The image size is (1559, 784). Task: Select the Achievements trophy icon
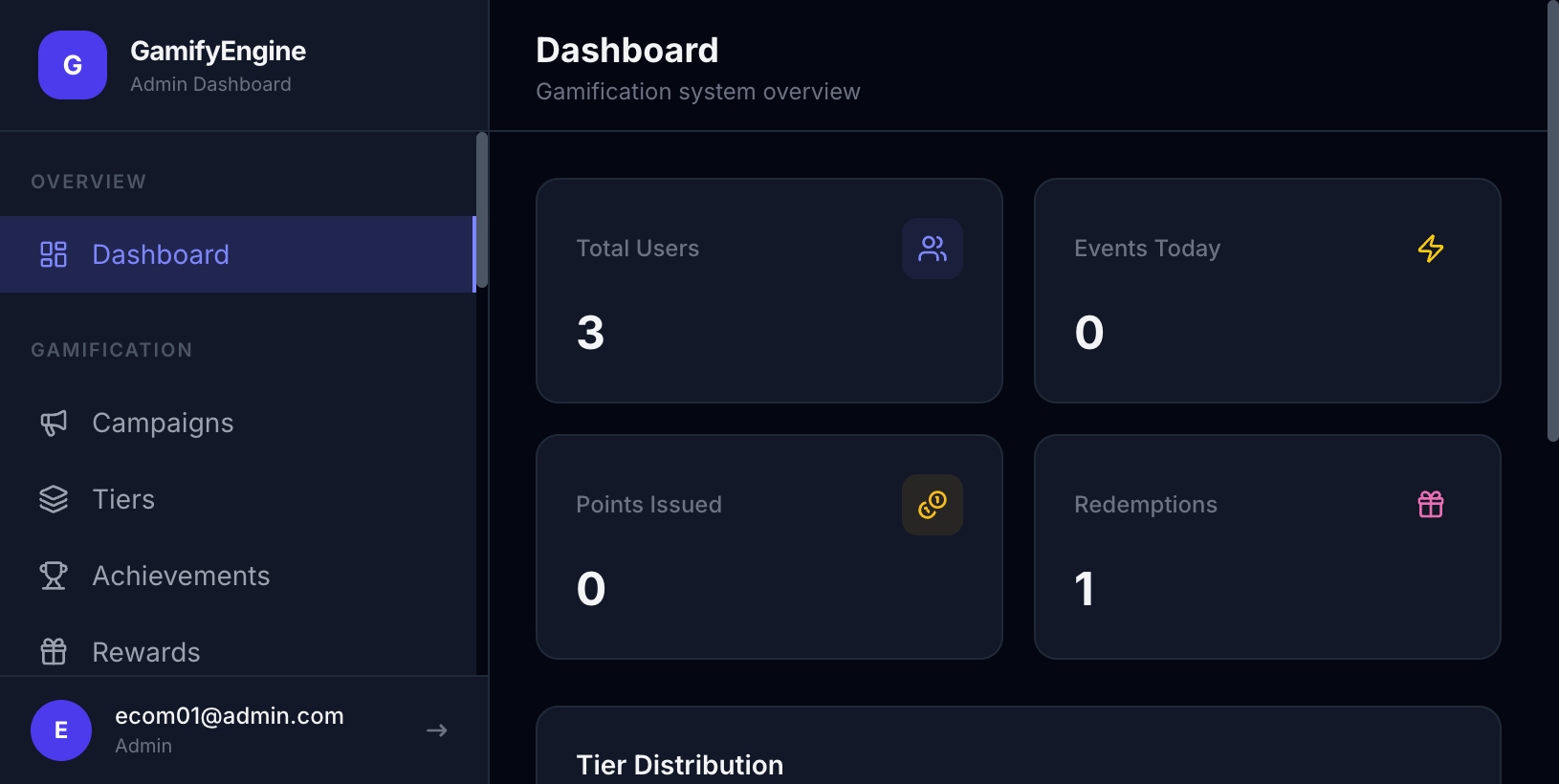pos(54,575)
